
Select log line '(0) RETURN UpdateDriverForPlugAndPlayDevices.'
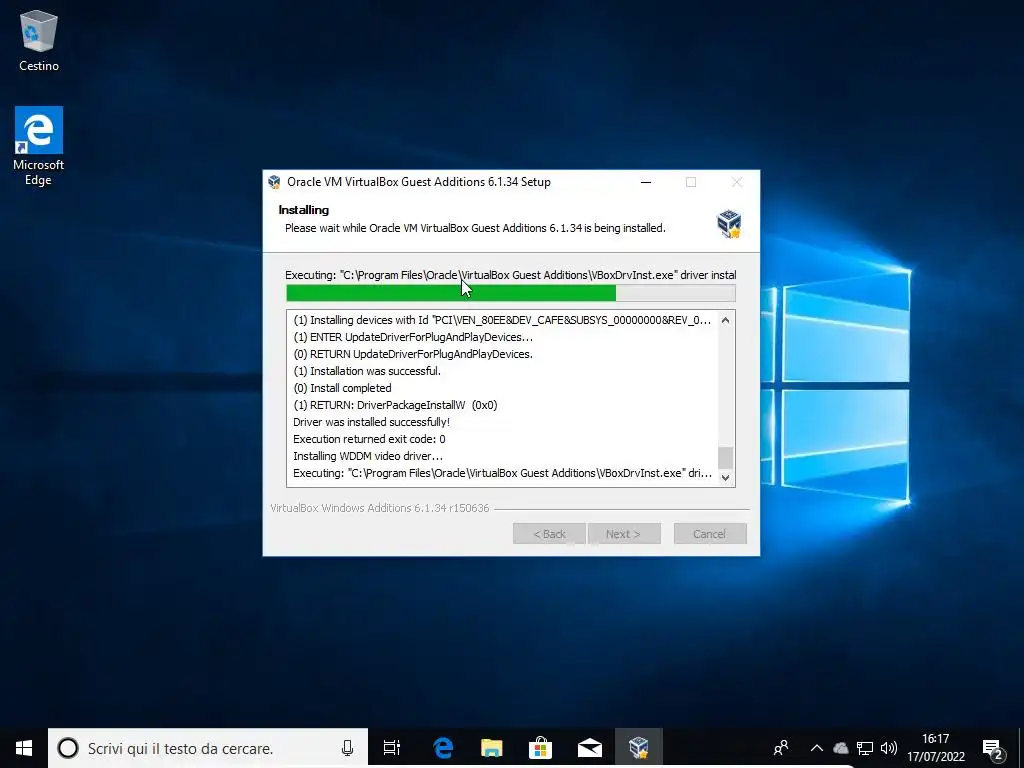tap(413, 354)
